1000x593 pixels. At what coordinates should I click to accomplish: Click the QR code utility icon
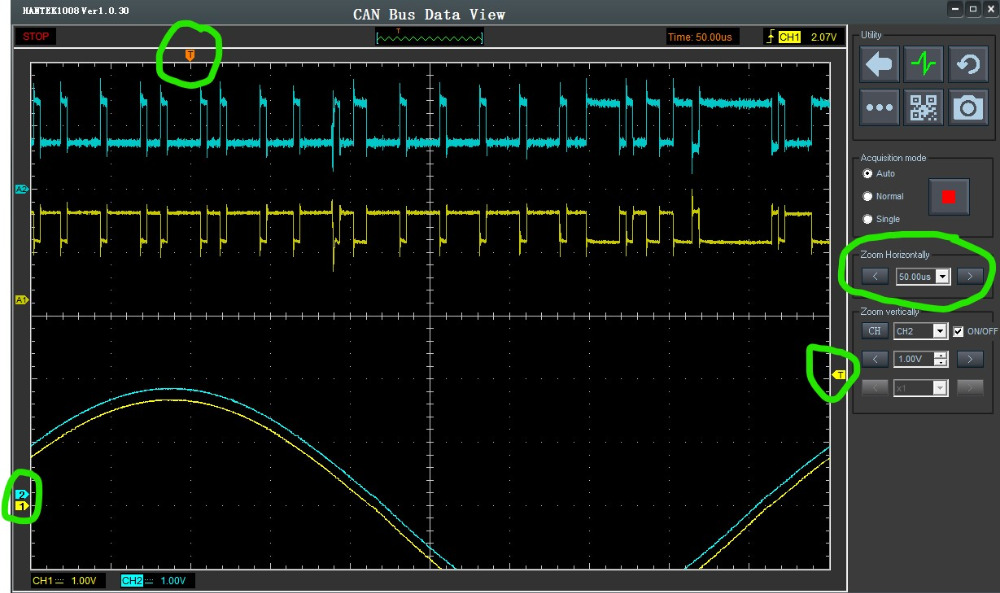(924, 108)
